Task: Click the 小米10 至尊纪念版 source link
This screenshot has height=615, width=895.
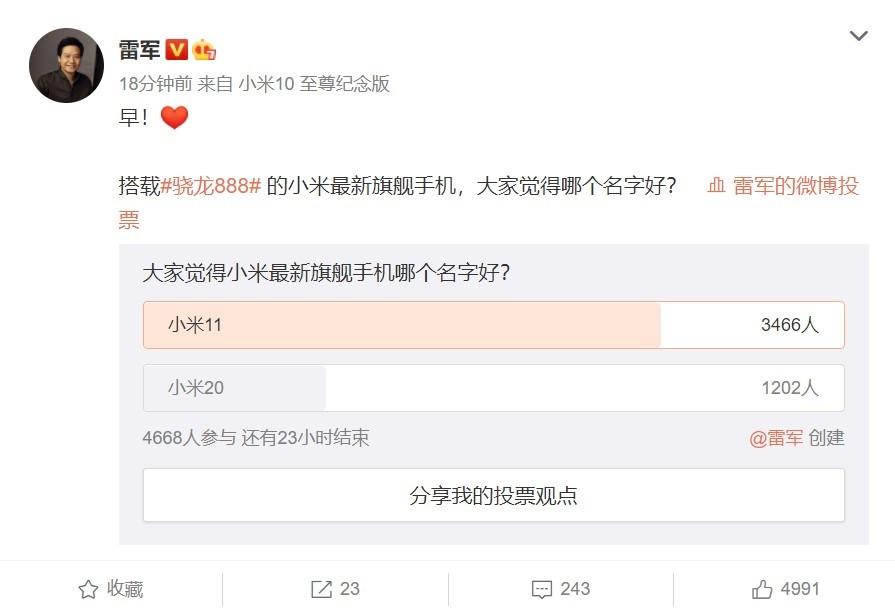Action: pos(313,84)
